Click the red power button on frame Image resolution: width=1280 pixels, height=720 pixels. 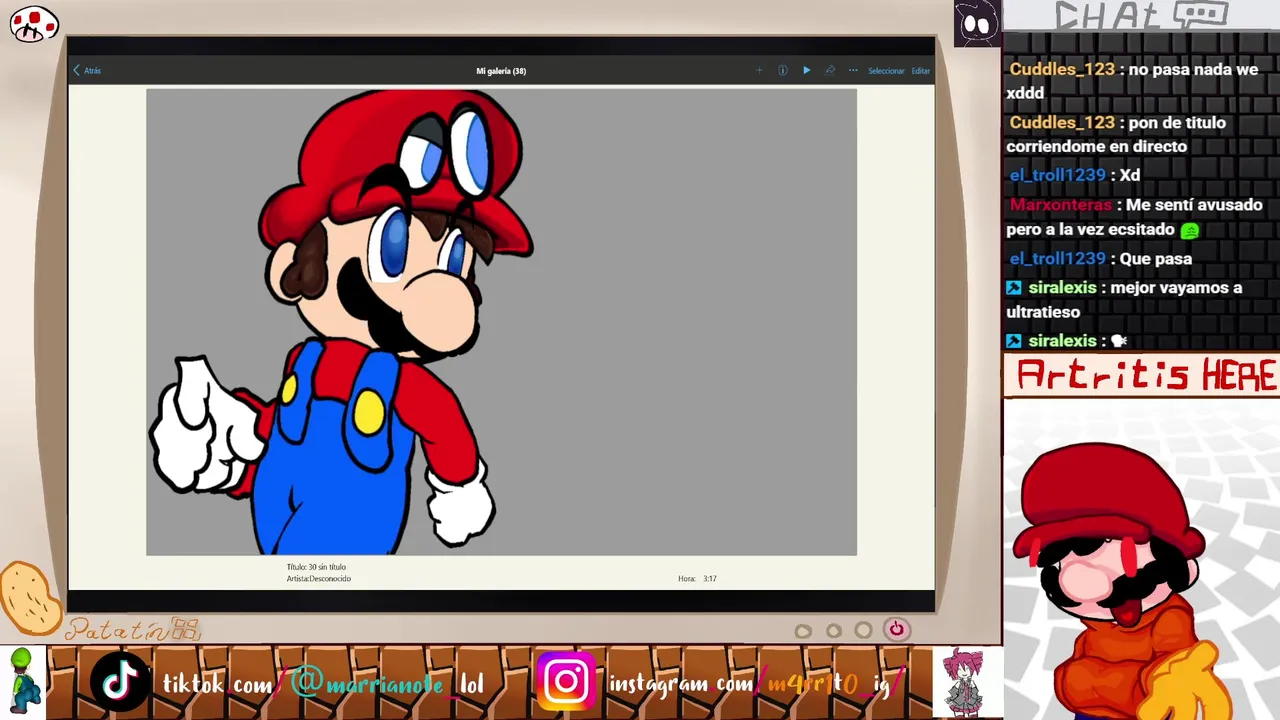point(896,629)
